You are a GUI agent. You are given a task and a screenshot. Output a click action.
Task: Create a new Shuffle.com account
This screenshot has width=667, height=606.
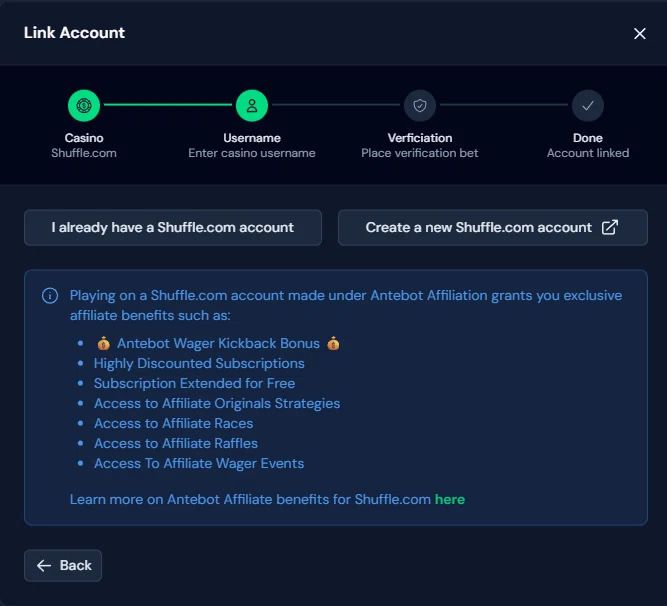492,227
